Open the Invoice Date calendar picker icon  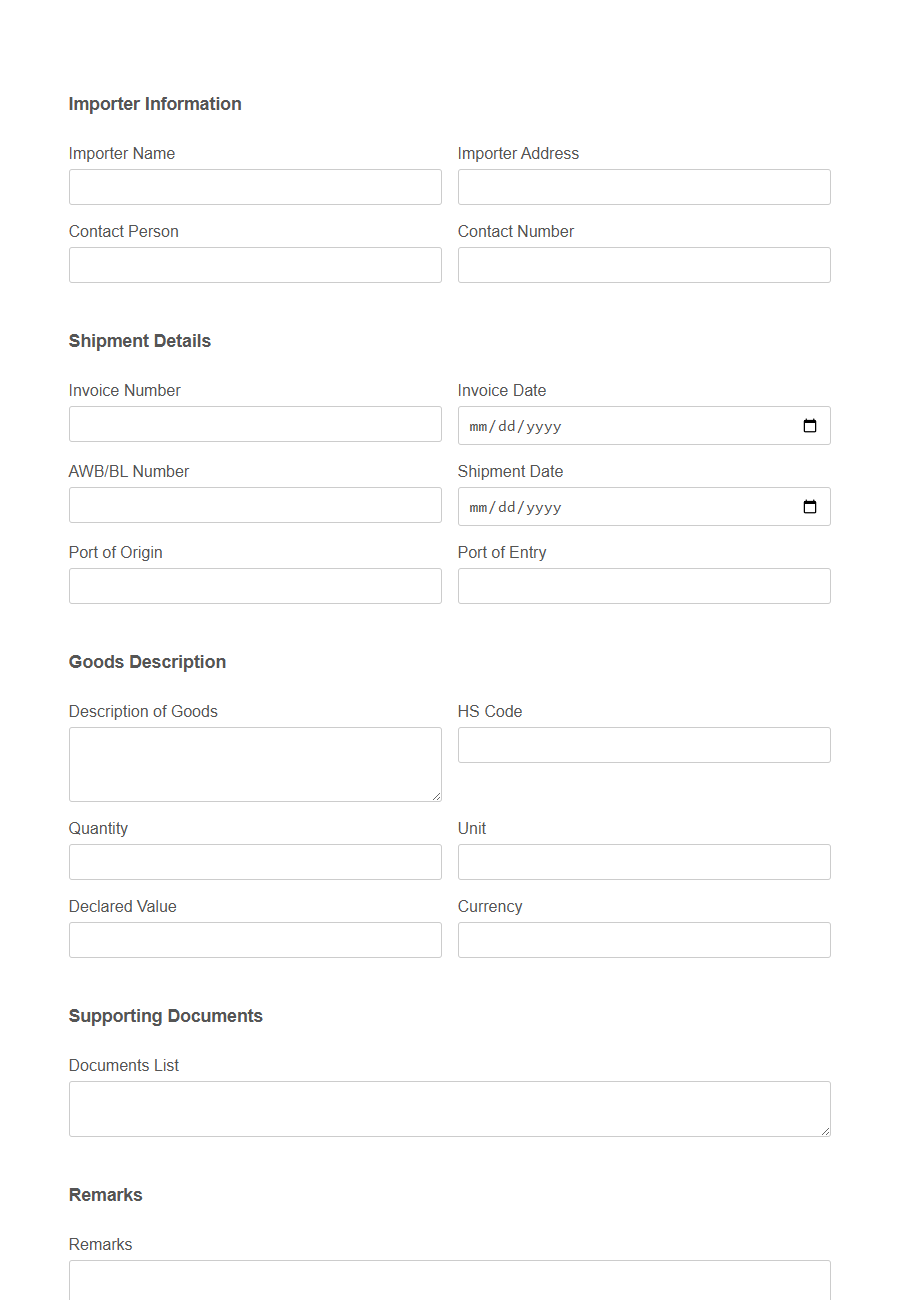tap(809, 425)
